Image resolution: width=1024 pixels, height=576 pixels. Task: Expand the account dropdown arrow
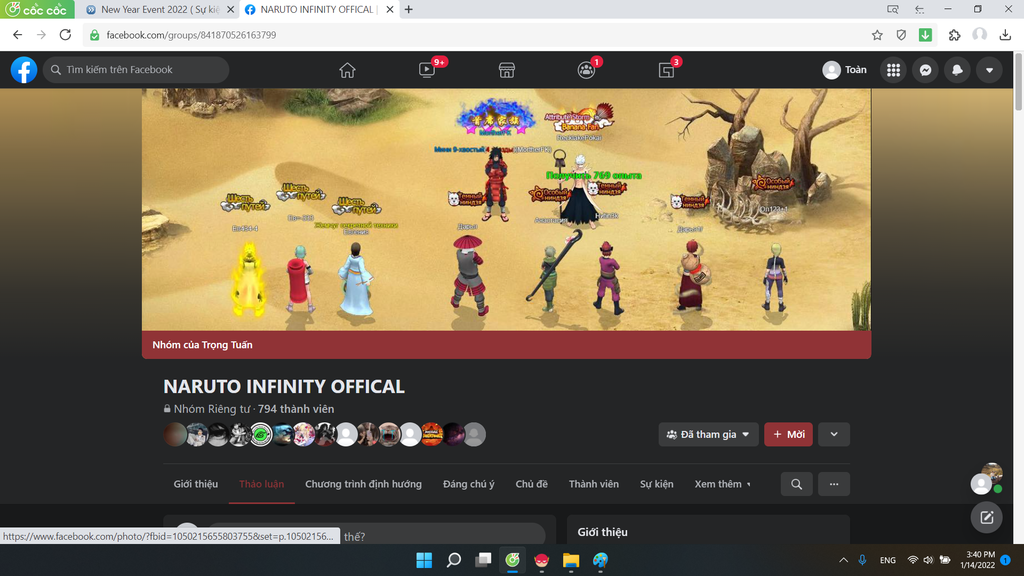coord(989,70)
